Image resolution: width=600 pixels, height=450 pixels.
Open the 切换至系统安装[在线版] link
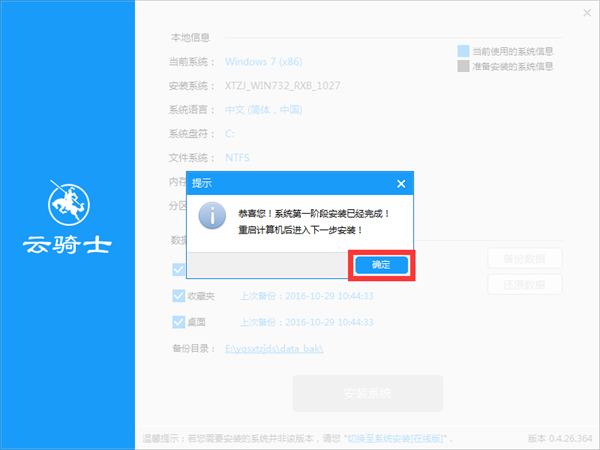(398, 439)
